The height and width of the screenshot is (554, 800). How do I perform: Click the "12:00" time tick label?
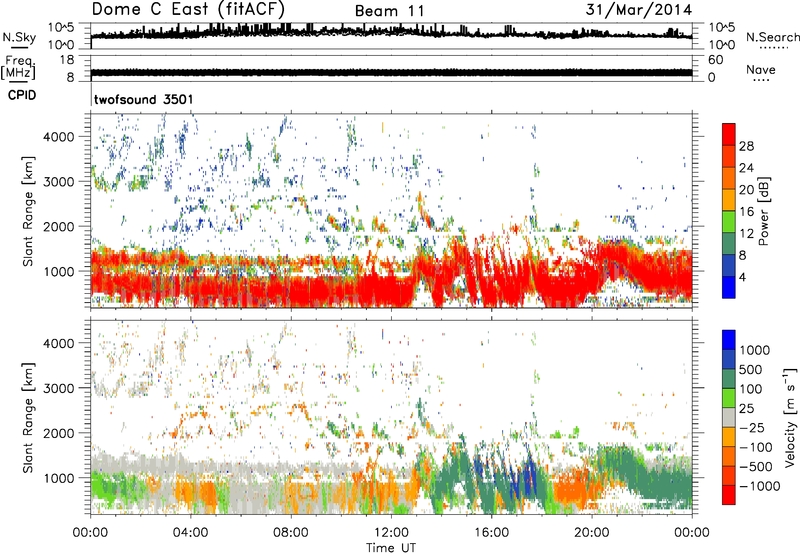391,532
